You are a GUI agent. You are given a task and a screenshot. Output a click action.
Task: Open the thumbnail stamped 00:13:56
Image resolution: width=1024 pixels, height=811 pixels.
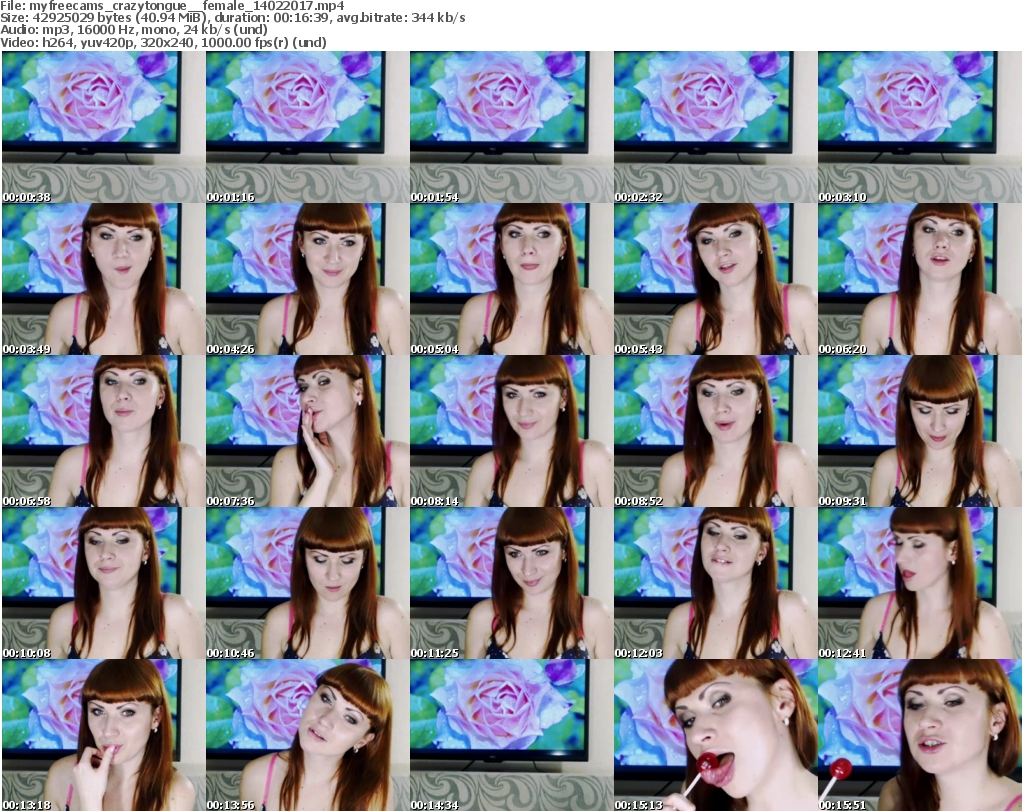(308, 735)
